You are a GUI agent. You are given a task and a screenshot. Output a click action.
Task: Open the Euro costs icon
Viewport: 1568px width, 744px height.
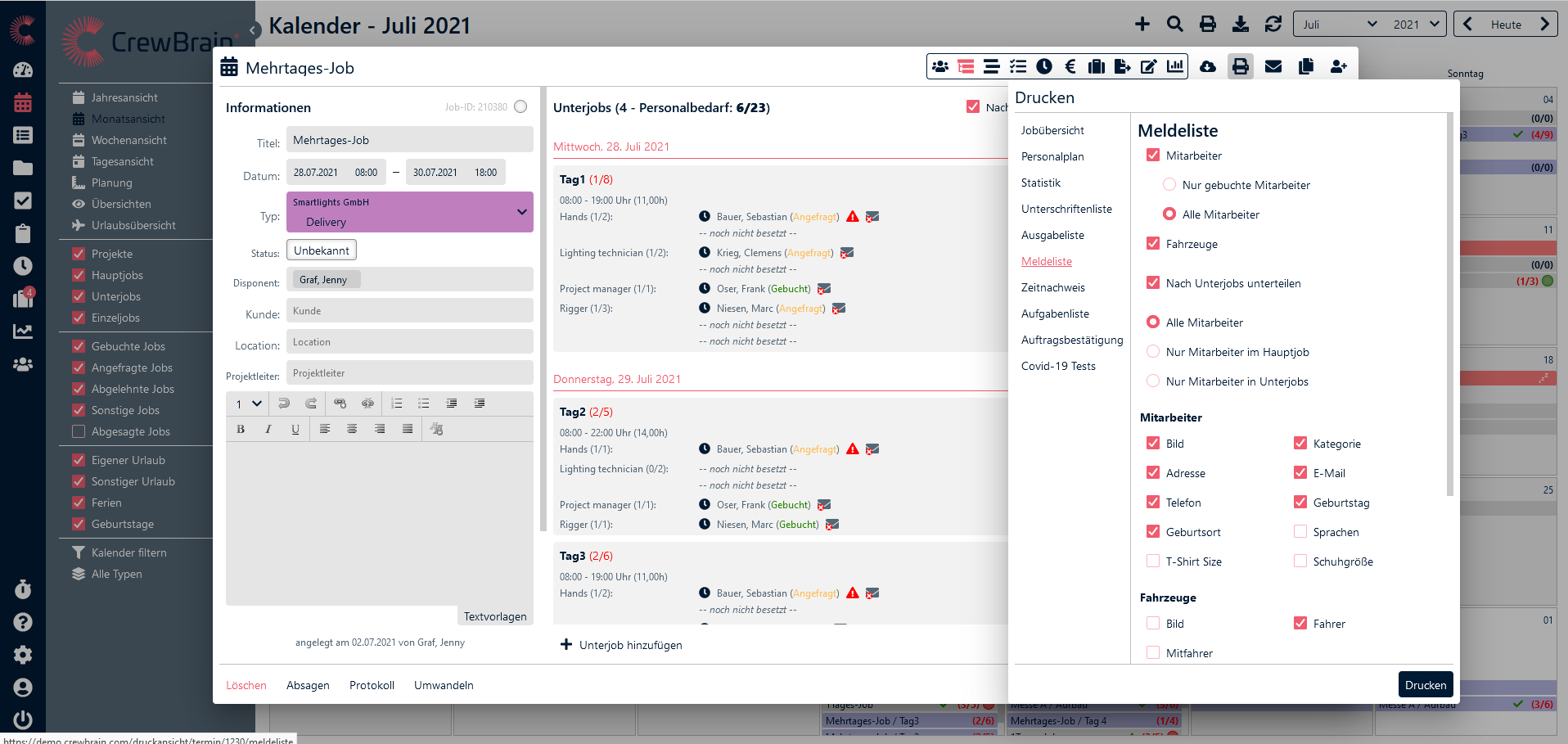click(x=1070, y=66)
